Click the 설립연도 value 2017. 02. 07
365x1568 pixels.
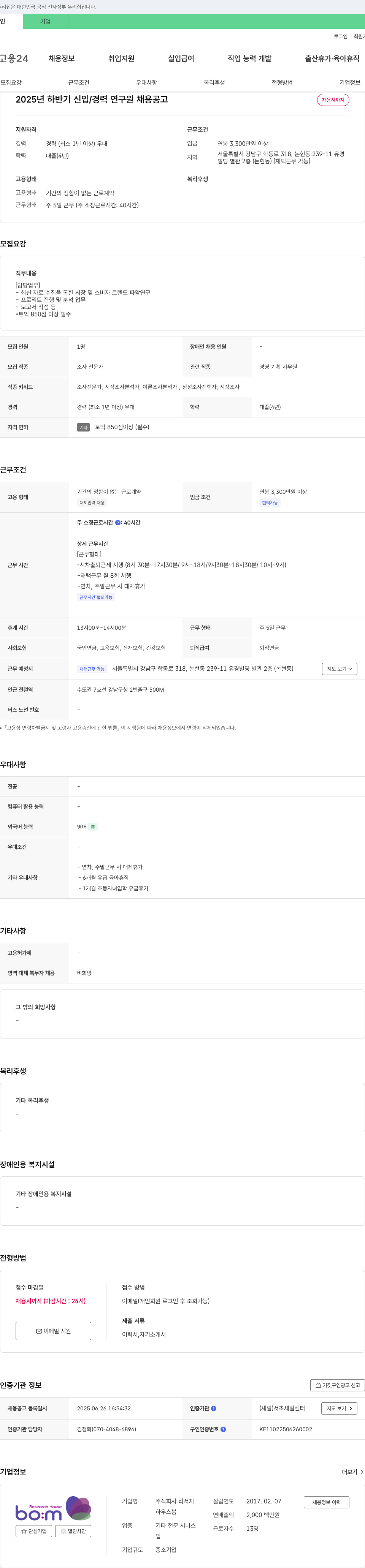coord(264,1502)
